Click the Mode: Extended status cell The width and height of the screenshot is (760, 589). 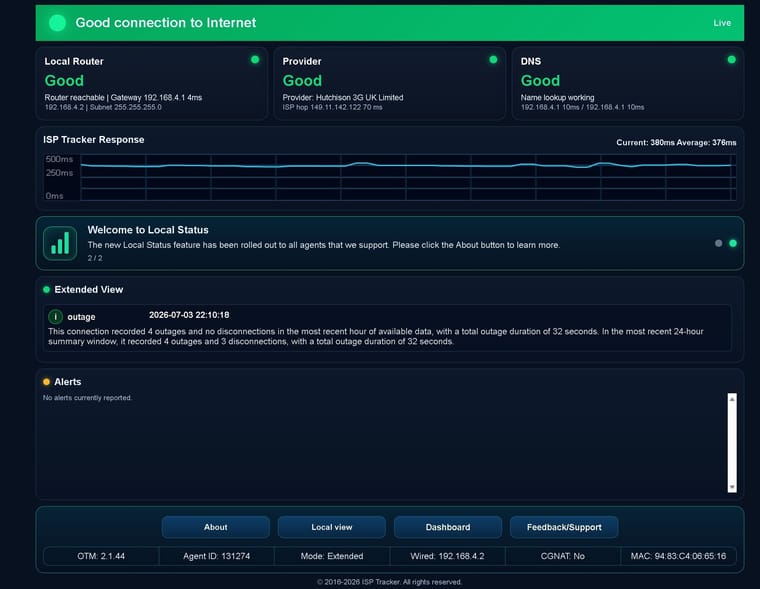point(332,556)
